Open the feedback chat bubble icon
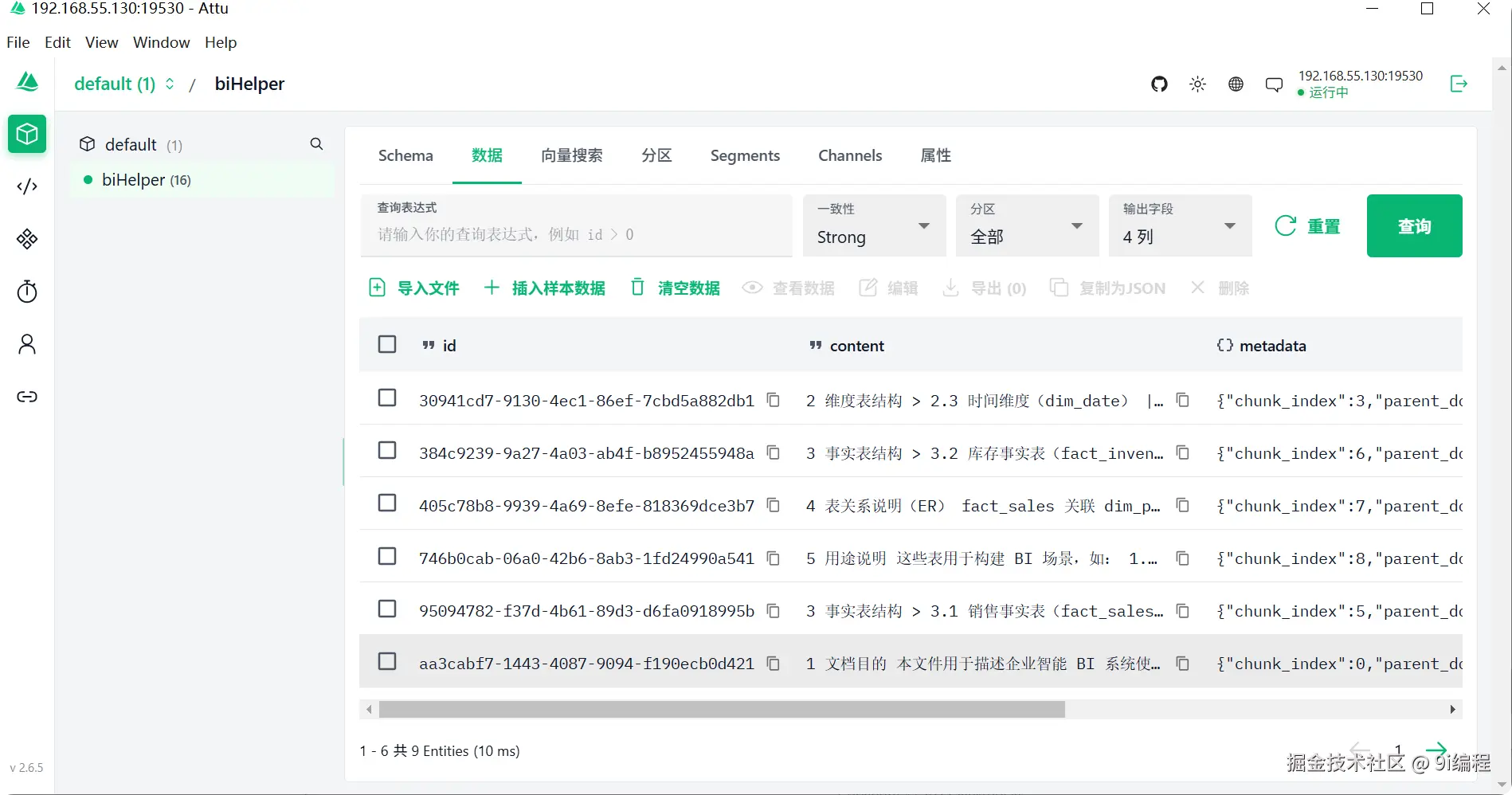Screen dimensions: 1512x795 coord(1274,84)
